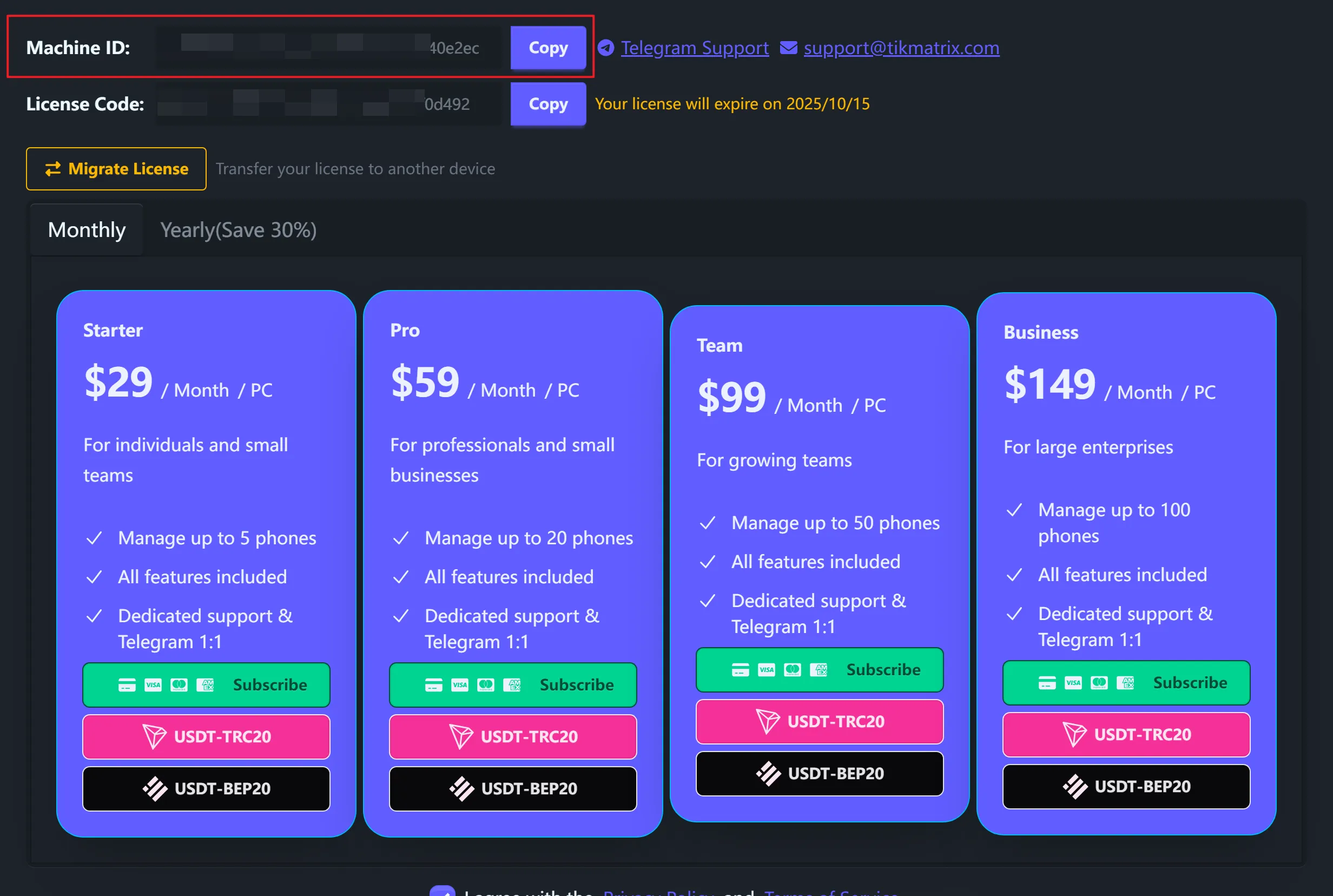Click the credit card icon in Starter Subscribe
Screen dimensions: 1333x896
(x=127, y=684)
